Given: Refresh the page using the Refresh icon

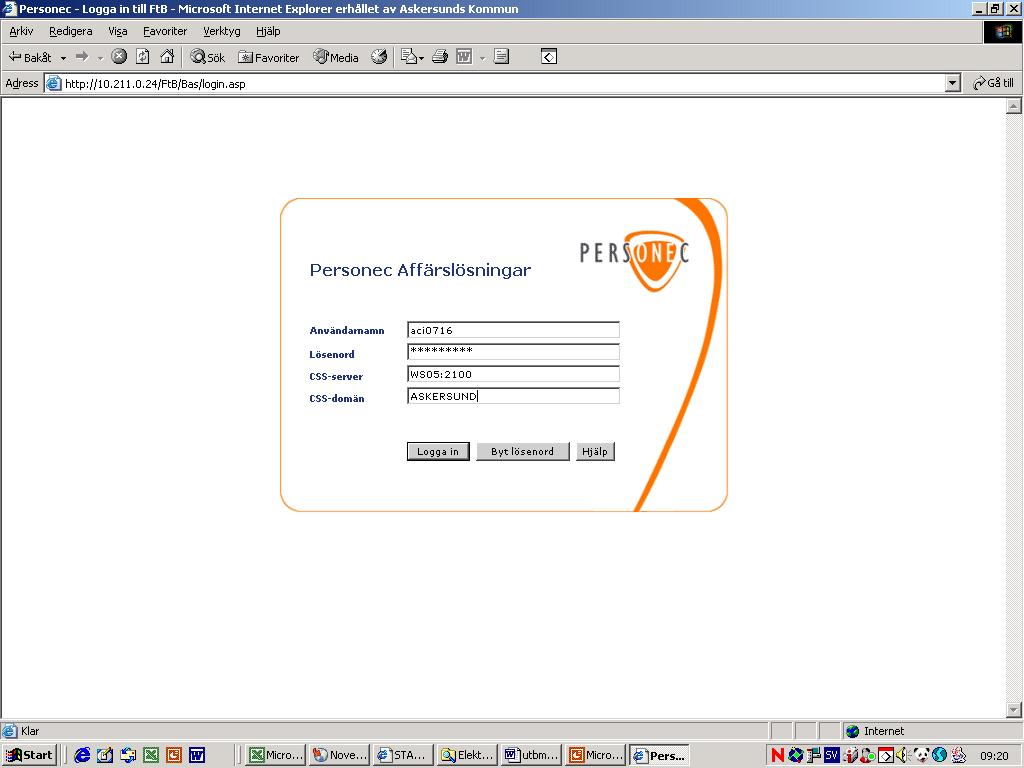Looking at the screenshot, I should 143,57.
